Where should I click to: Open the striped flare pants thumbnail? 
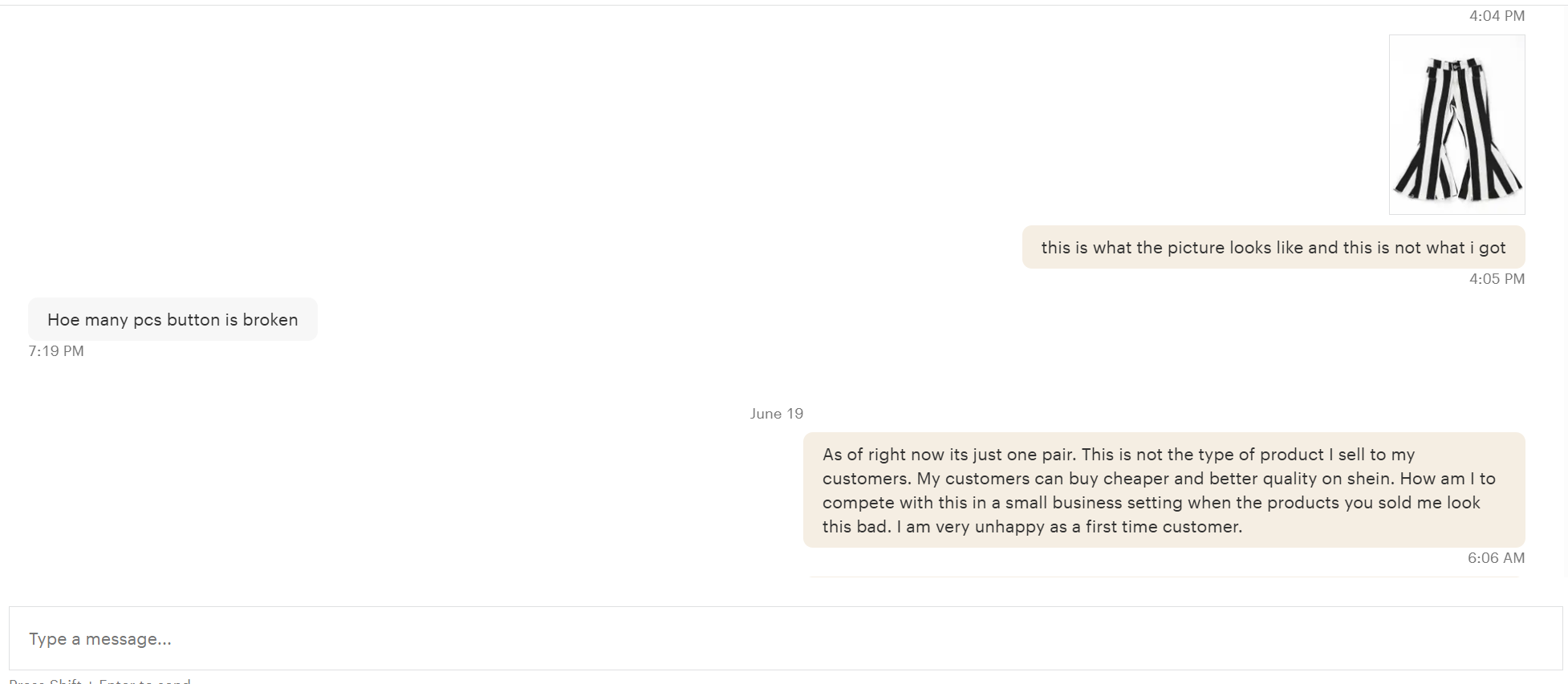click(1456, 124)
